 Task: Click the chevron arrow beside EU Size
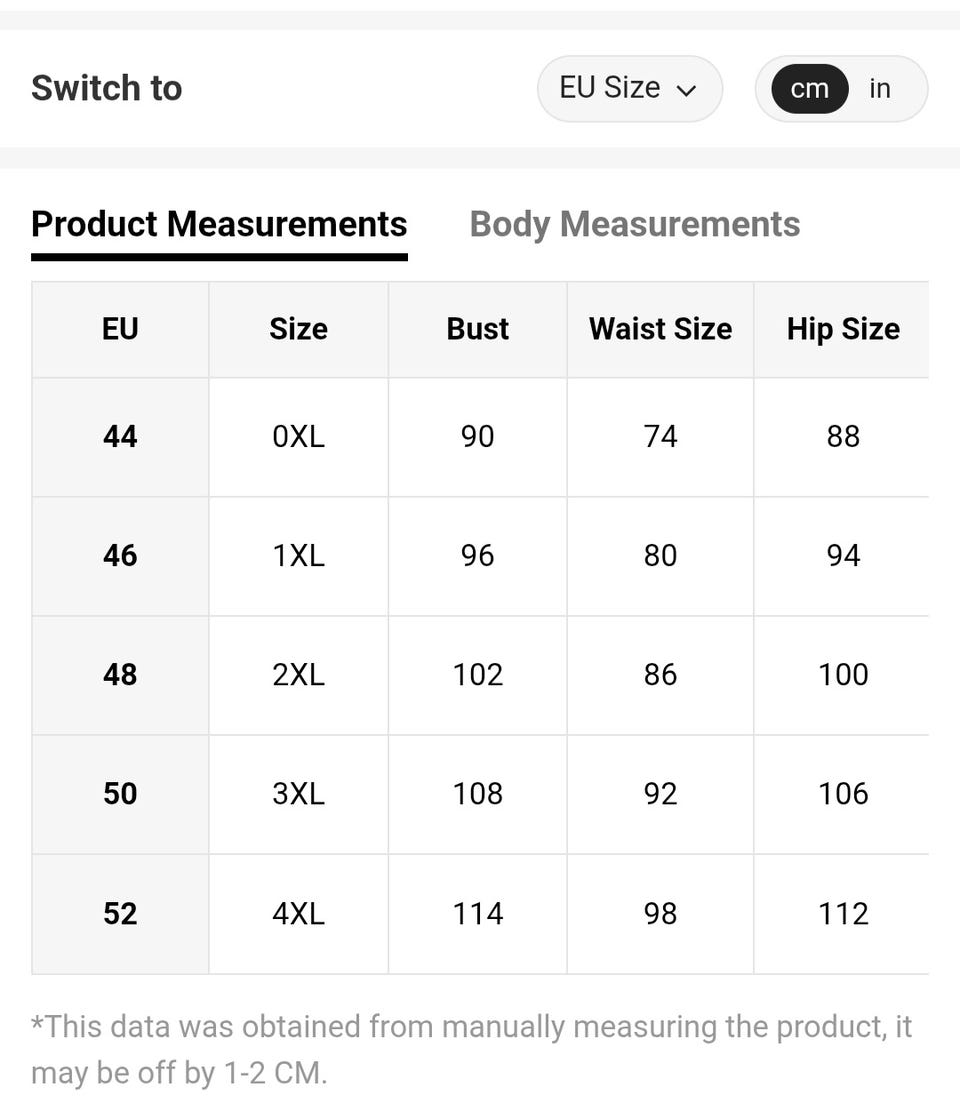click(x=686, y=90)
